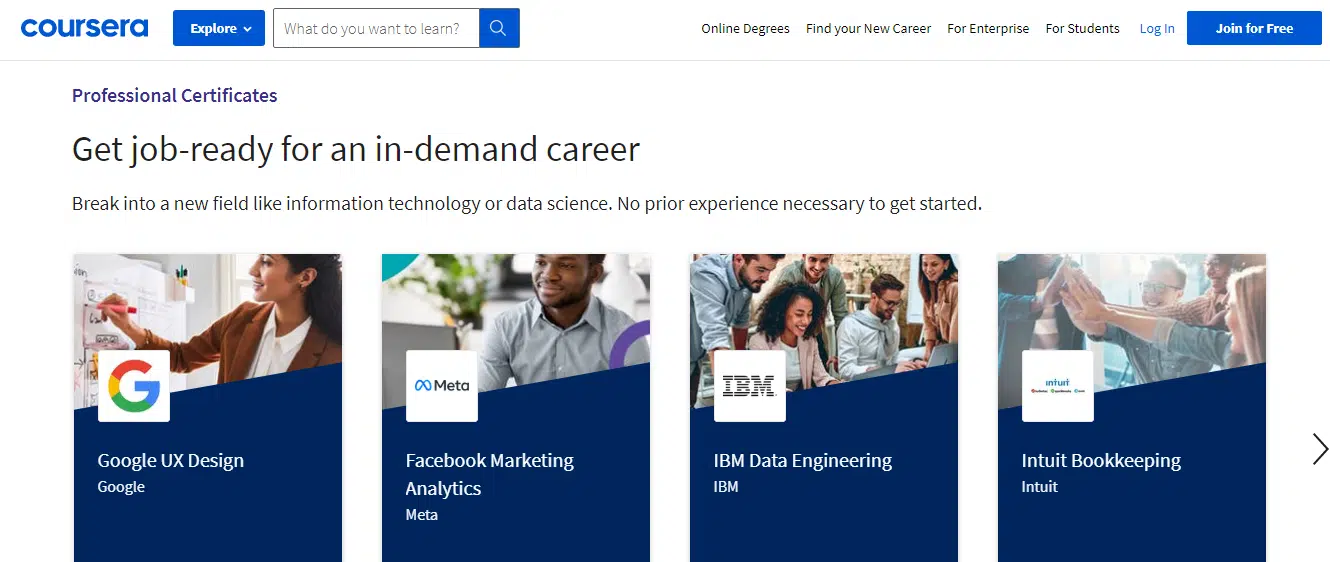Viewport: 1330px width, 562px height.
Task: Show next certificates with right arrow
Action: coord(1320,449)
